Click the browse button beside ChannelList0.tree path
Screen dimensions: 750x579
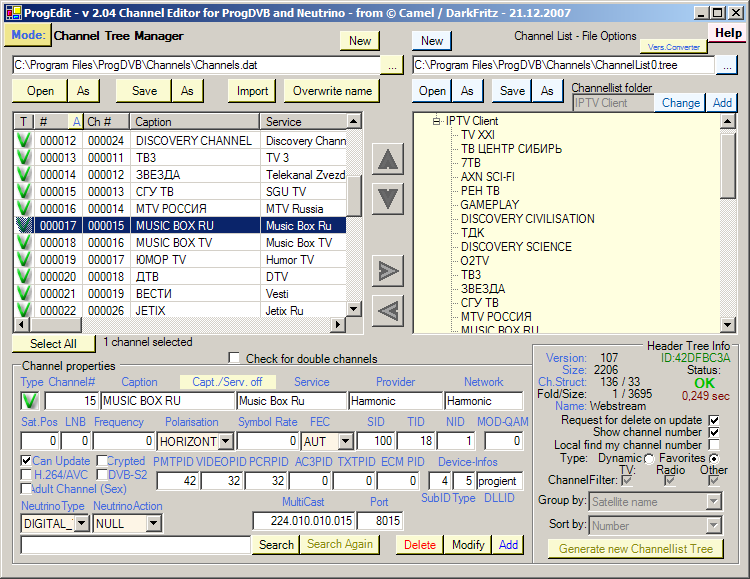(727, 65)
